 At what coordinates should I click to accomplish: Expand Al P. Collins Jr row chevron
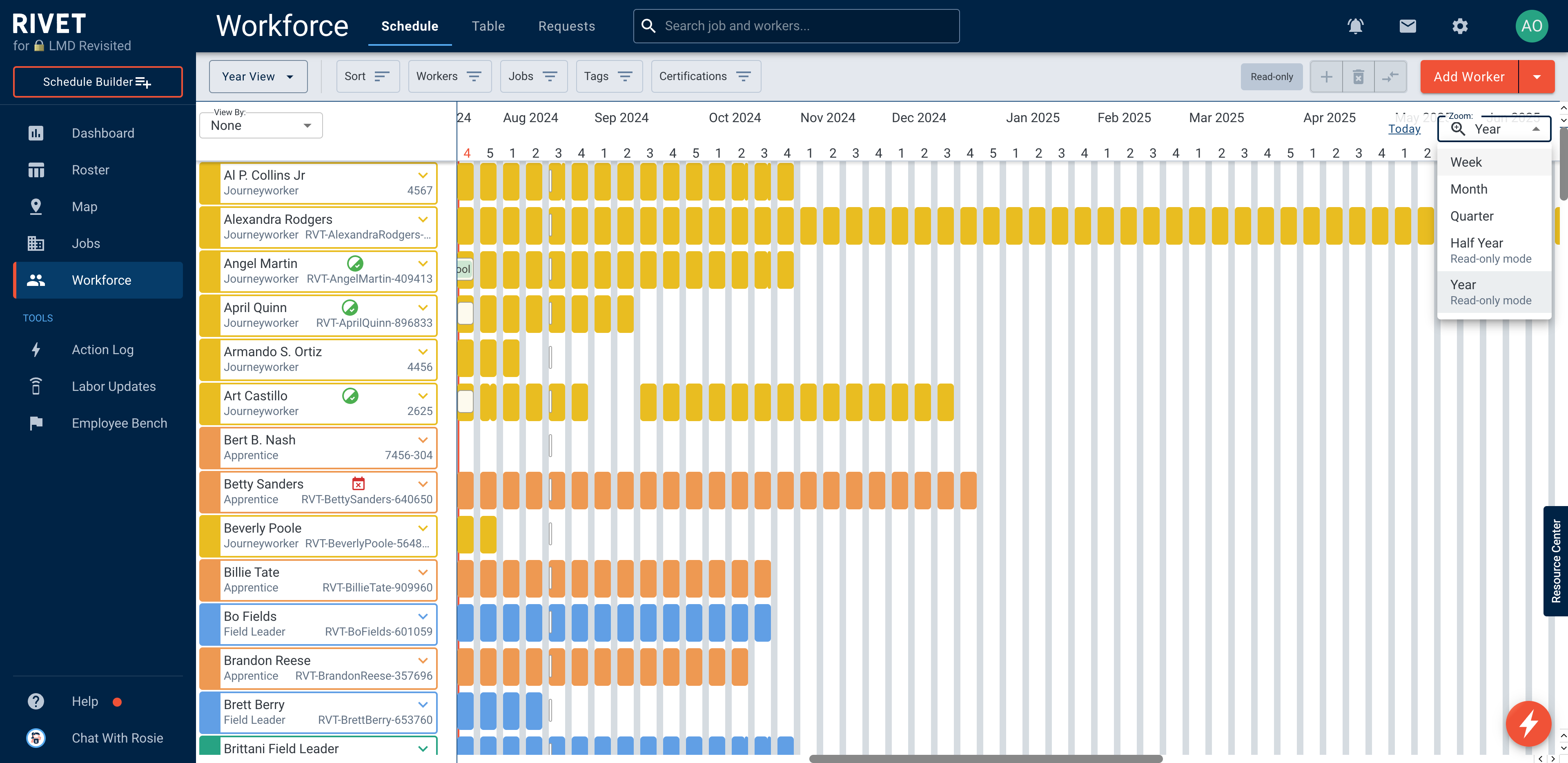click(x=423, y=175)
